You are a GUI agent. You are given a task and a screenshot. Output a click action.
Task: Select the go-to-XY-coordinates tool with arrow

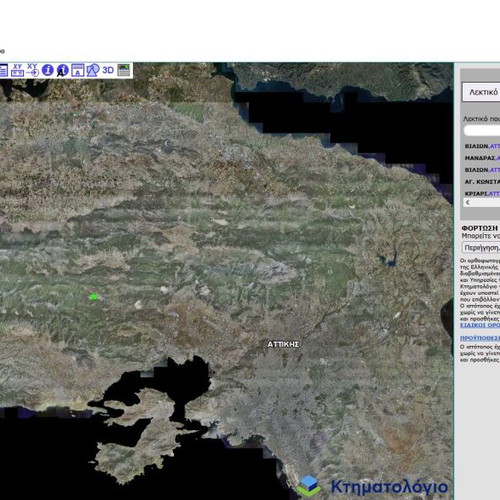(33, 70)
